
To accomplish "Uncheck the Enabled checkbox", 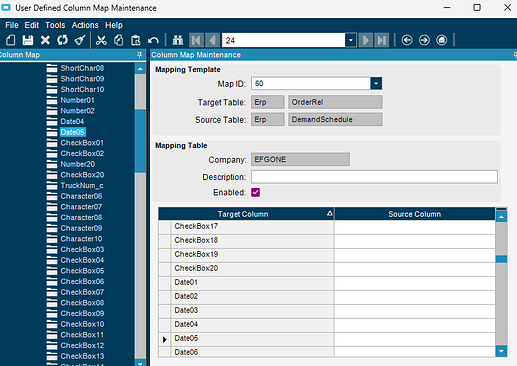I will [255, 192].
